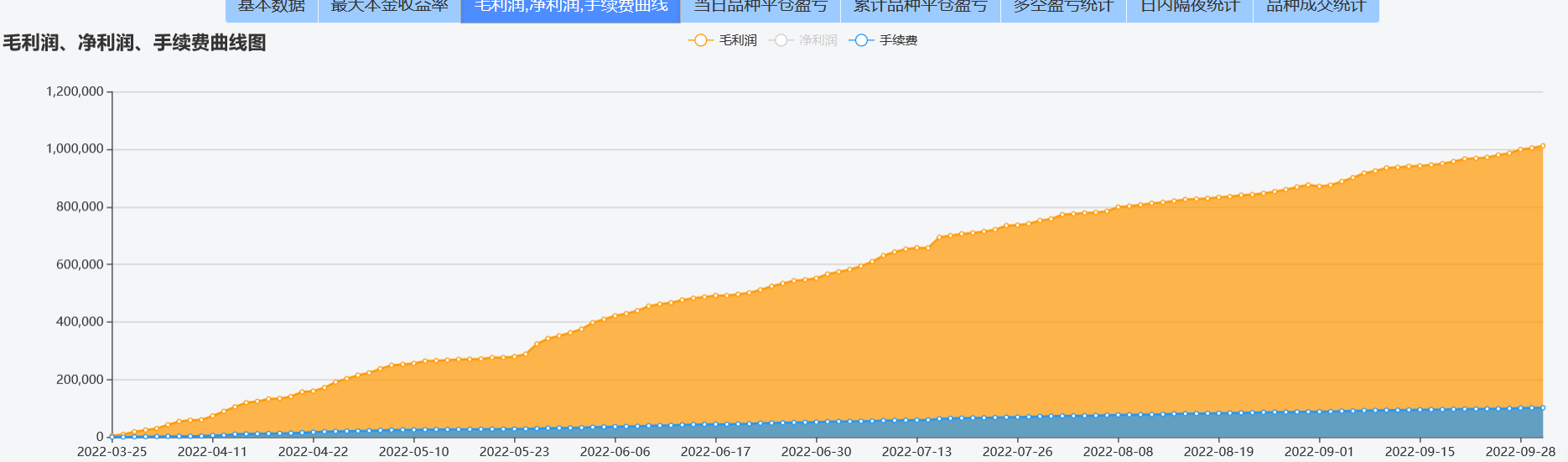Click the 200,000 y-axis label
This screenshot has width=1568, height=462.
(x=80, y=380)
